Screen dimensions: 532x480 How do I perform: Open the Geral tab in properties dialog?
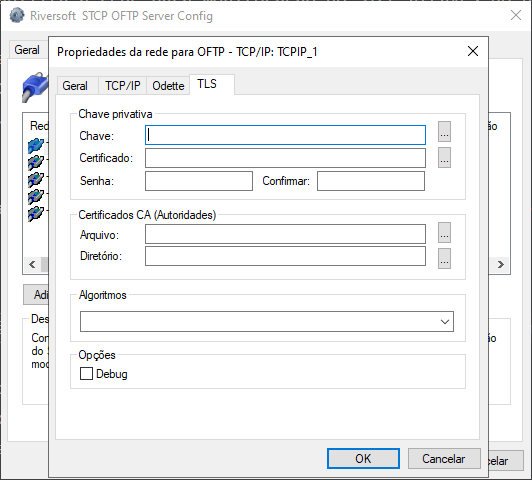click(x=75, y=85)
